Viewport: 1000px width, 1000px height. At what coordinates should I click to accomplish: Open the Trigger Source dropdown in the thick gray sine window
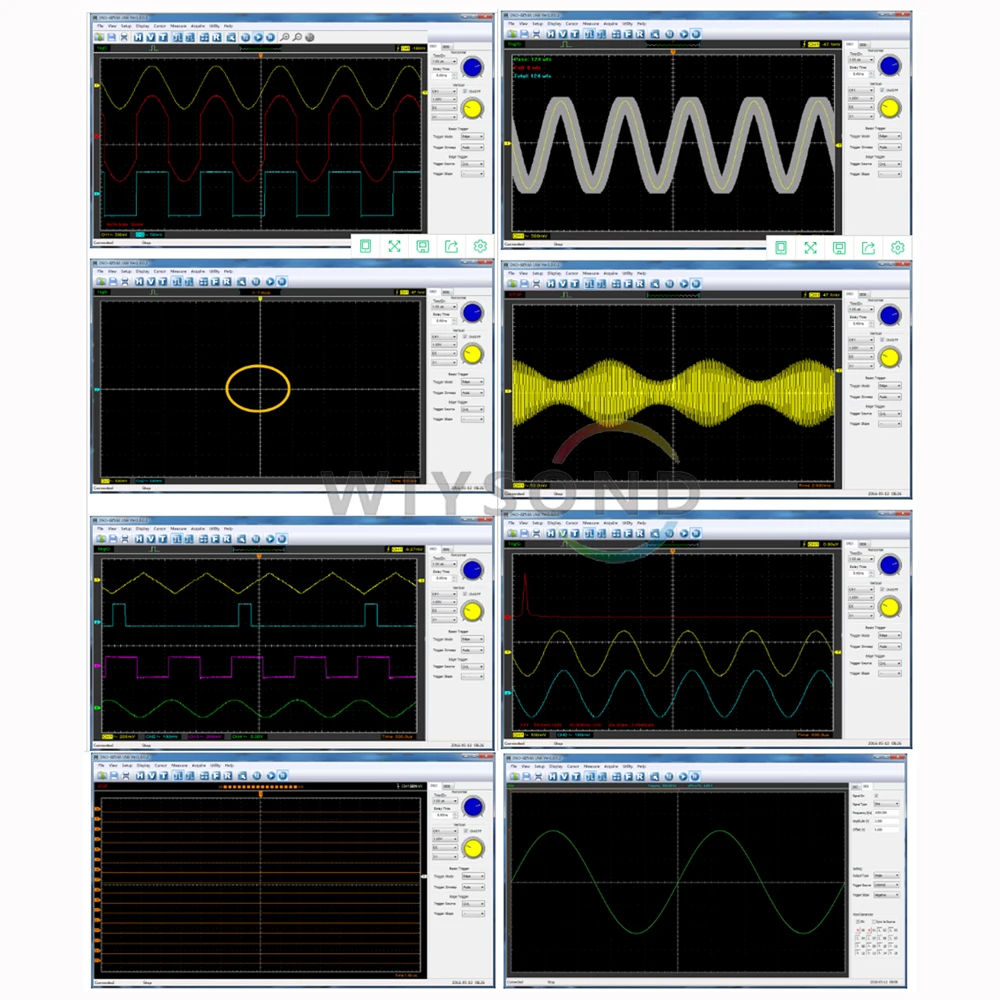click(890, 164)
